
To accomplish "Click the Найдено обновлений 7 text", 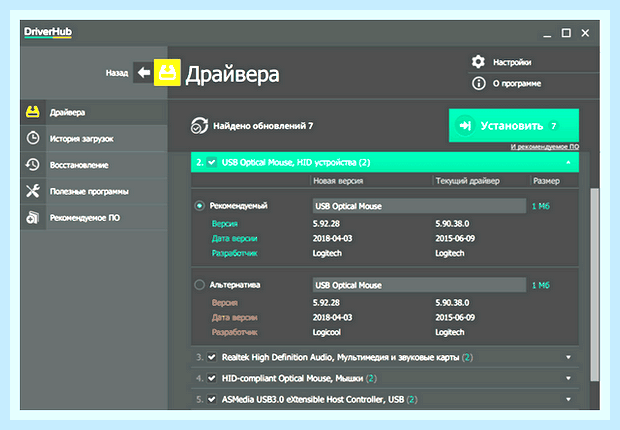I will tap(263, 126).
